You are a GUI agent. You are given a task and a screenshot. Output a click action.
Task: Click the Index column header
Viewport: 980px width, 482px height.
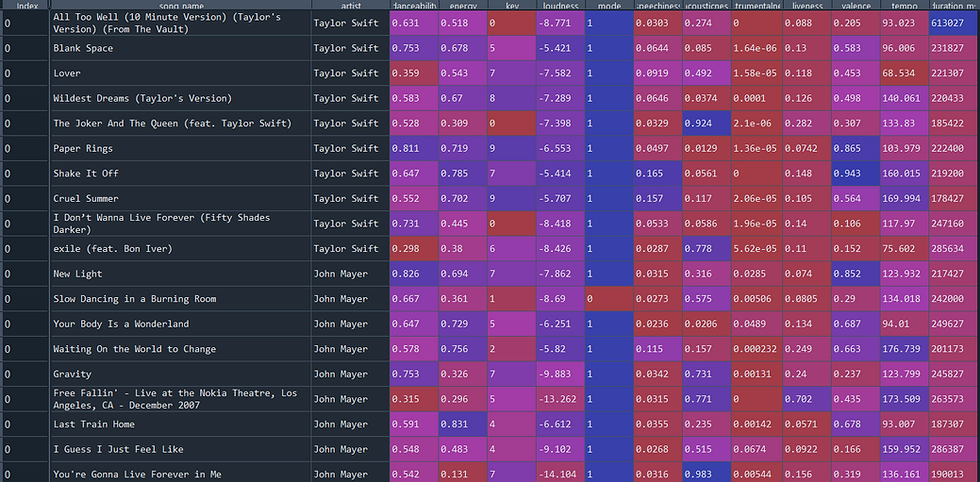[x=25, y=6]
